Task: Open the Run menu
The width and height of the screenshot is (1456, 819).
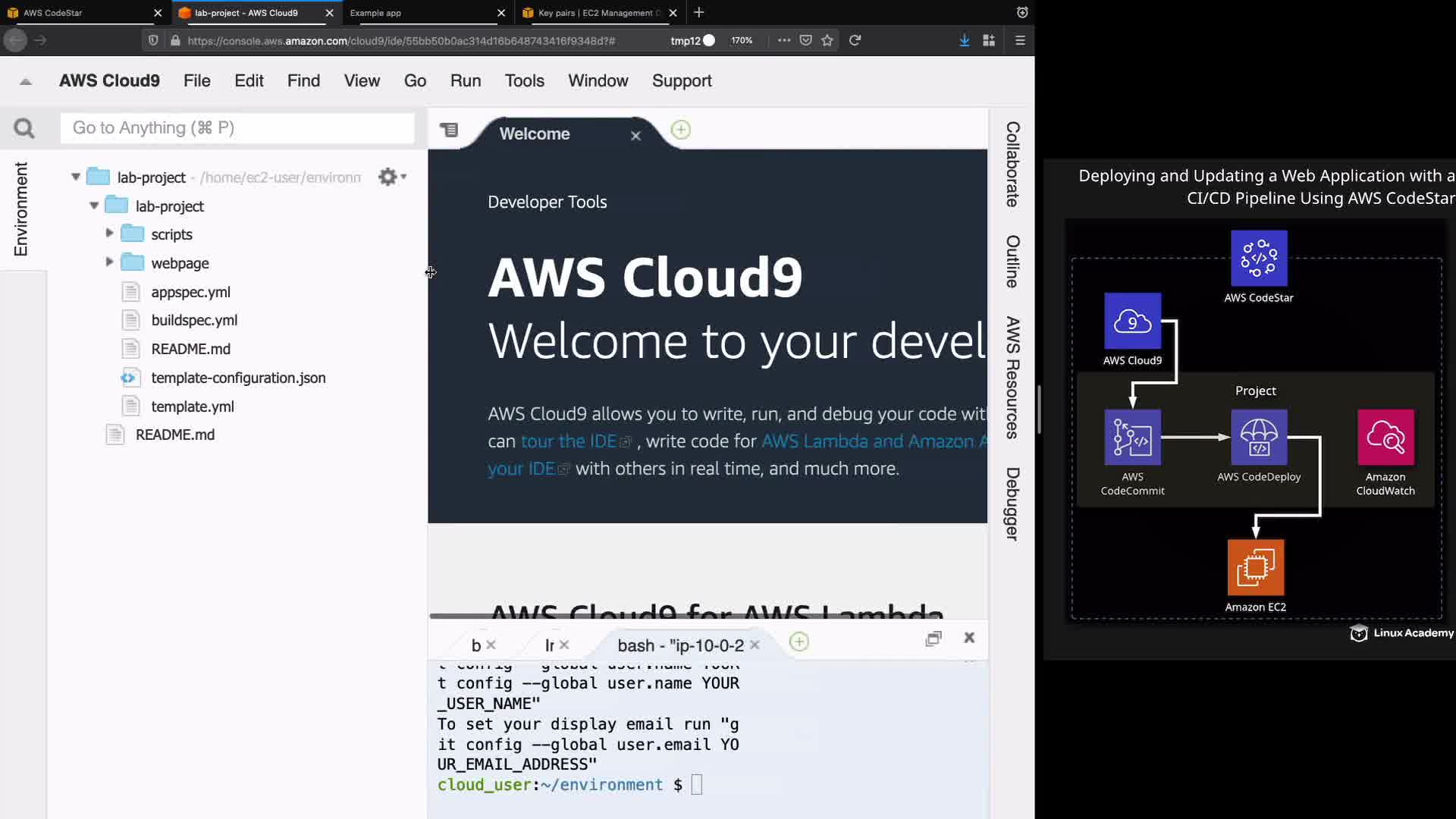Action: click(x=465, y=80)
